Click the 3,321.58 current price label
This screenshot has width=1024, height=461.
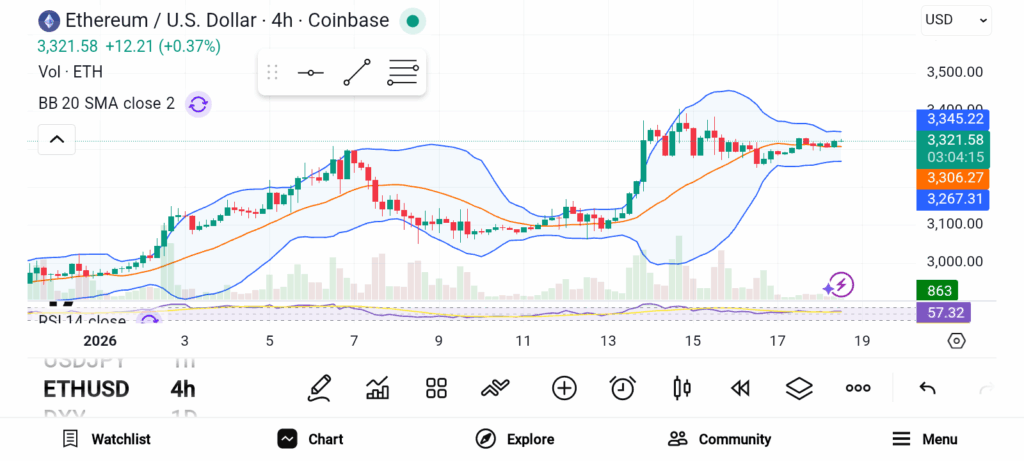tap(955, 140)
